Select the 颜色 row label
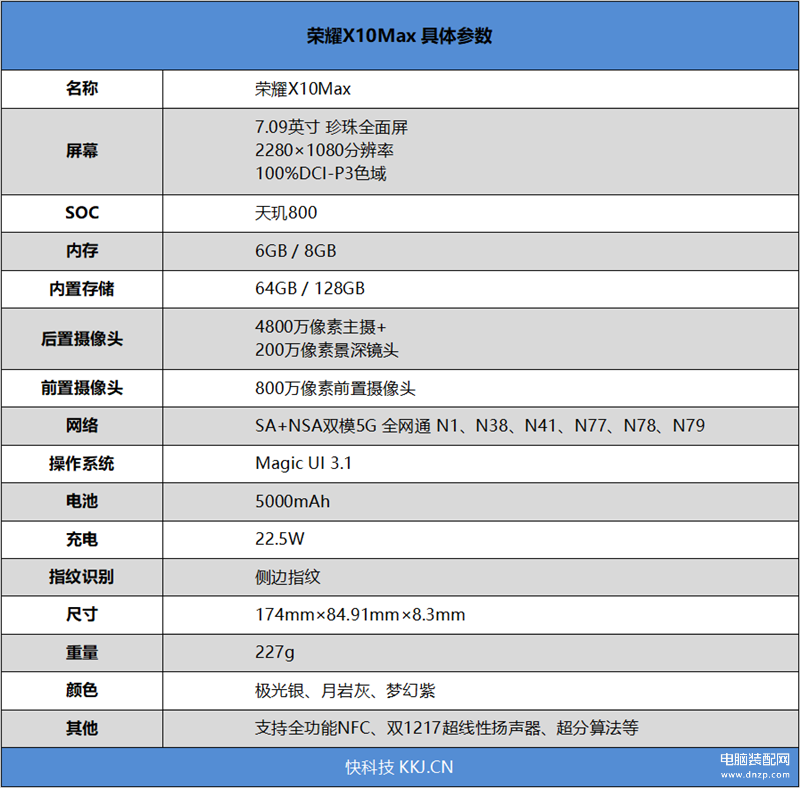This screenshot has width=800, height=788. tap(82, 690)
